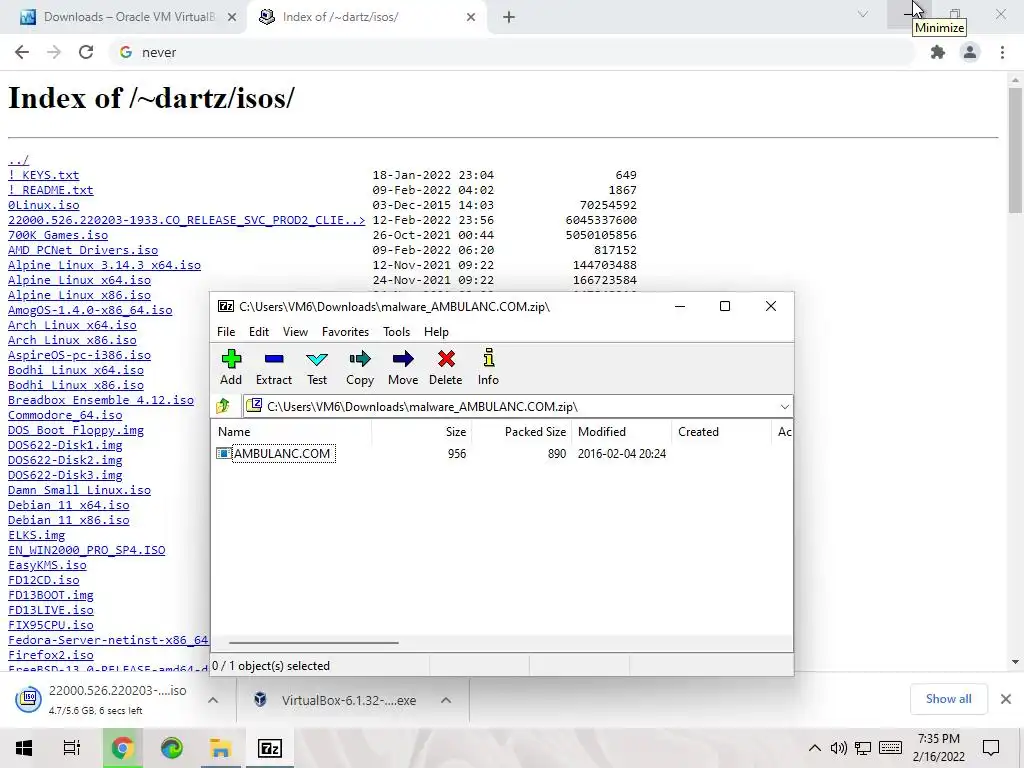The height and width of the screenshot is (768, 1024).
Task: Close the Downloads Oracle VM VirtualBox tab
Action: (232, 17)
